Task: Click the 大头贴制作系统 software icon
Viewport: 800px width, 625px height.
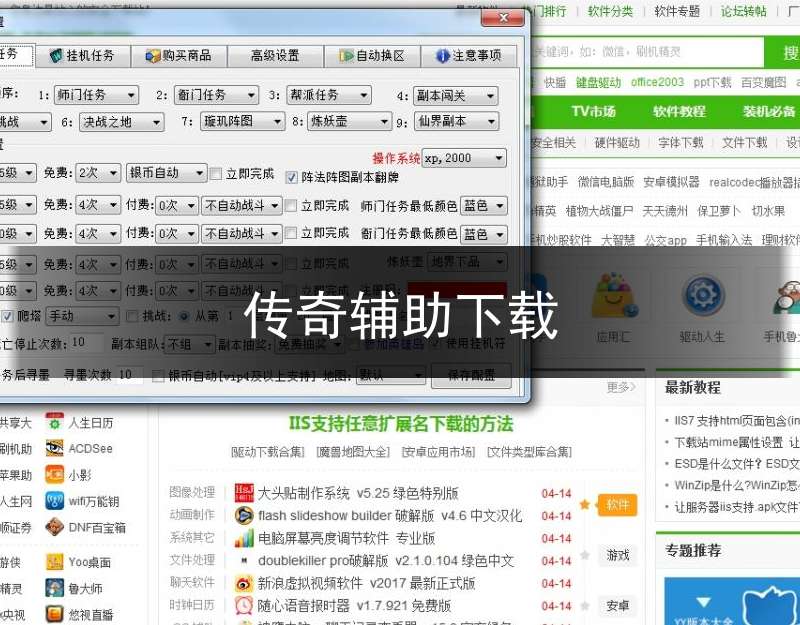Action: point(244,493)
